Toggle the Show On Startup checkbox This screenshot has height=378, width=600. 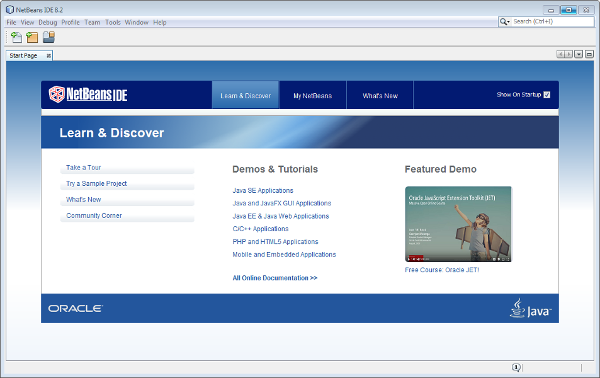click(547, 94)
